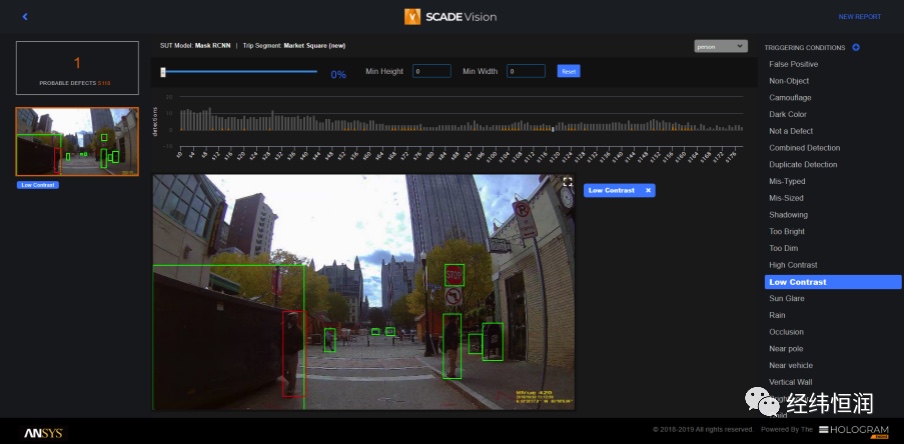Viewport: 904px width, 444px height.
Task: Select the Near pole condition
Action: (786, 348)
